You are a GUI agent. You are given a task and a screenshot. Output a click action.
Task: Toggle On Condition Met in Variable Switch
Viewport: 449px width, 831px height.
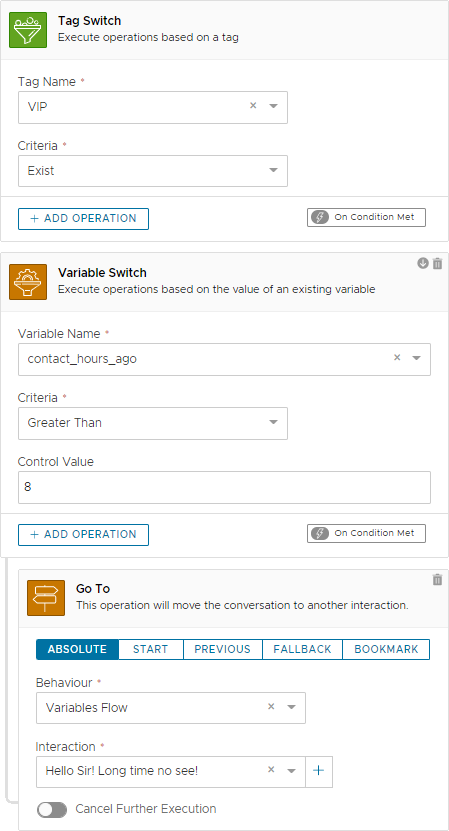(x=366, y=533)
